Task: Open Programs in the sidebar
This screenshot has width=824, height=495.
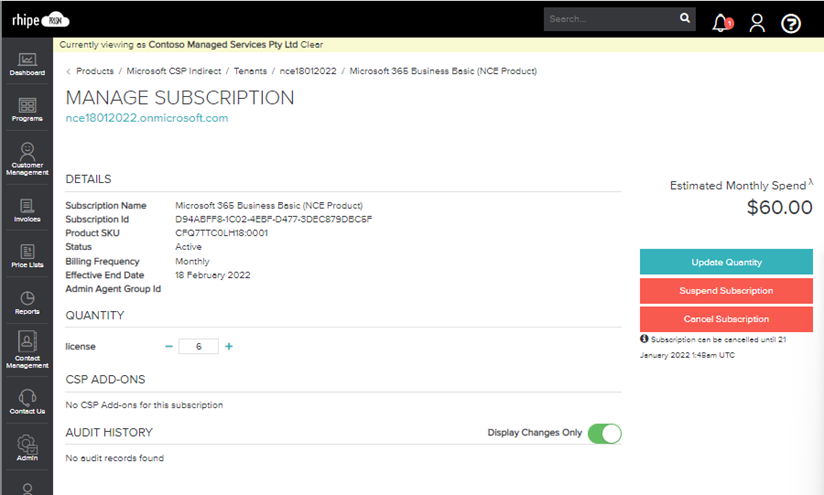Action: click(x=27, y=110)
